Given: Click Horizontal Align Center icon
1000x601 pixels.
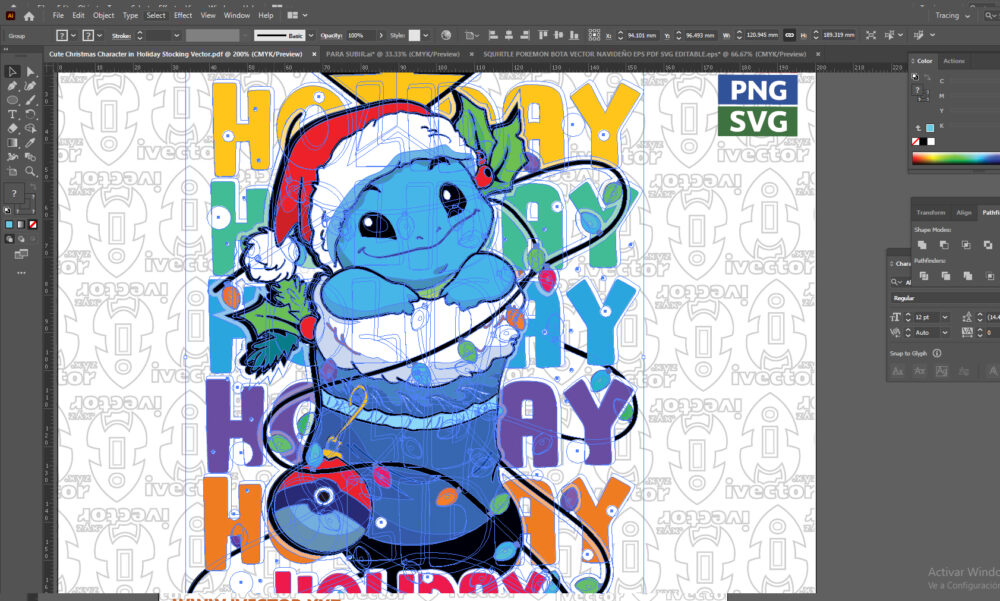Looking at the screenshot, I should (509, 35).
